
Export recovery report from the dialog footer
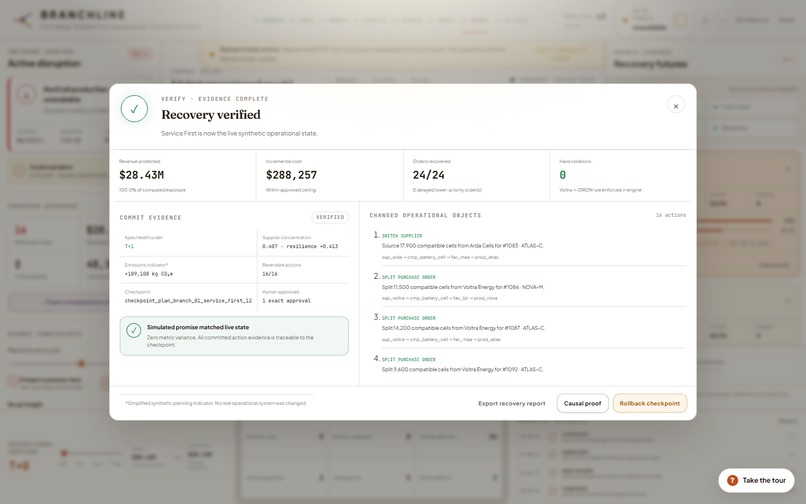pos(511,403)
